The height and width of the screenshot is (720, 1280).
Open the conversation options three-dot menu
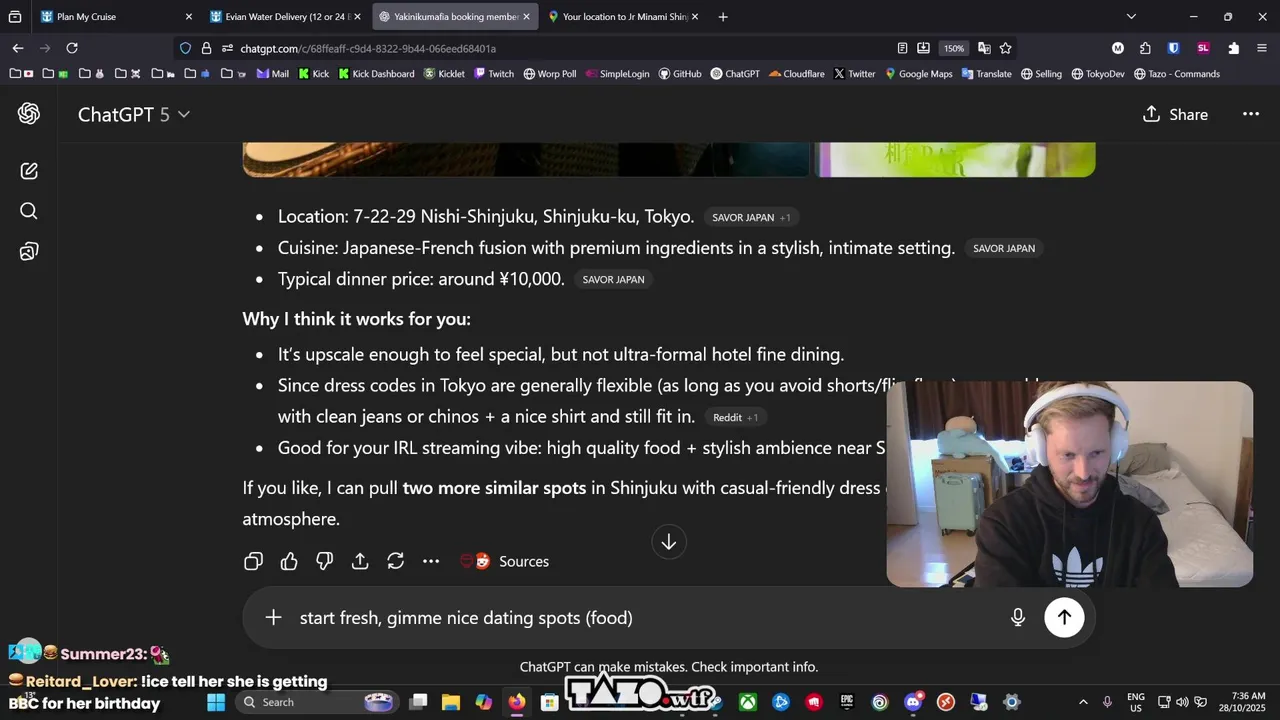coord(1251,114)
